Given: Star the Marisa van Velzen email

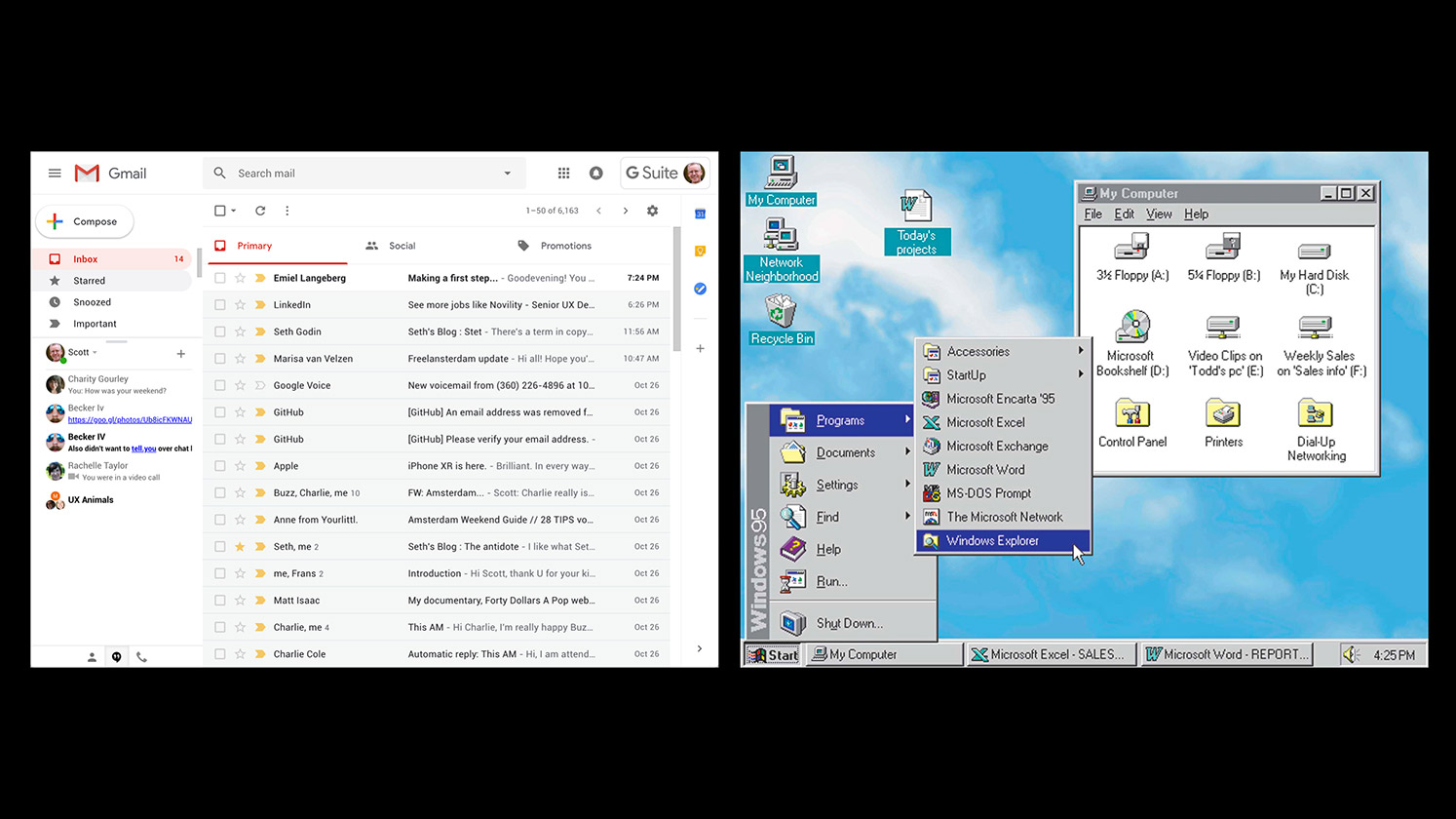Looking at the screenshot, I should pos(240,359).
